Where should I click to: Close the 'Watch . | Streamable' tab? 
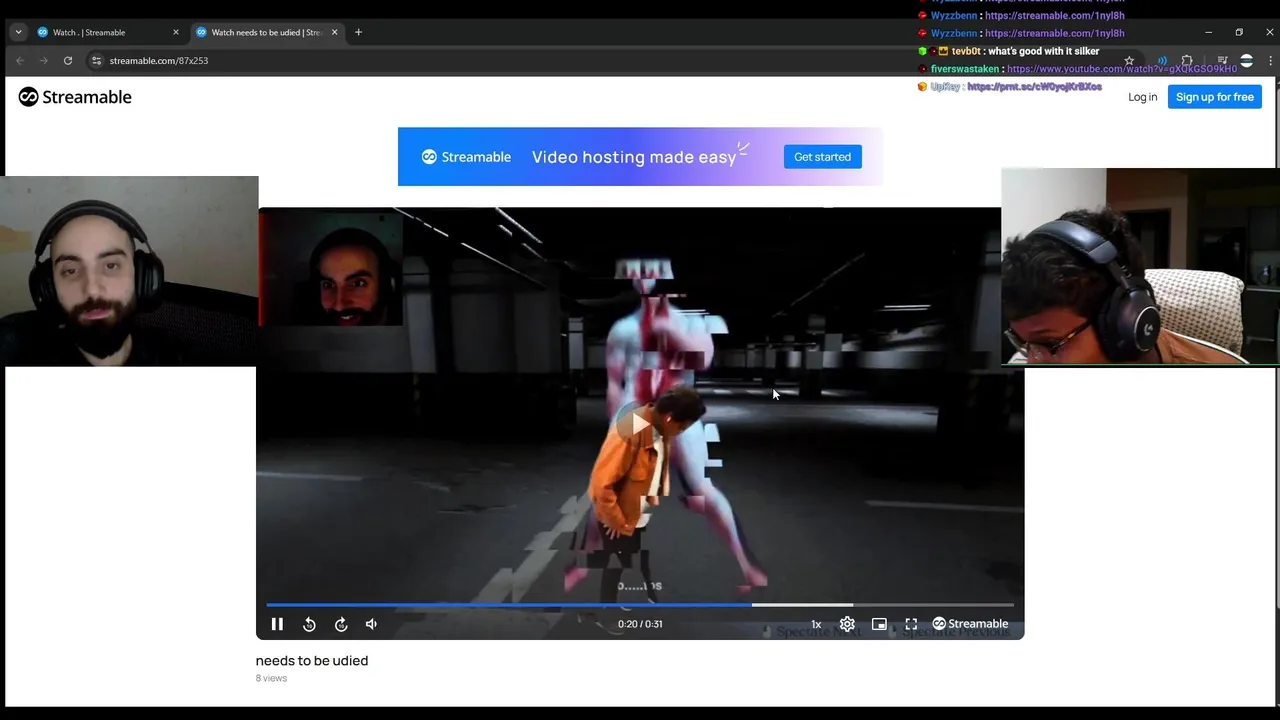coord(176,32)
